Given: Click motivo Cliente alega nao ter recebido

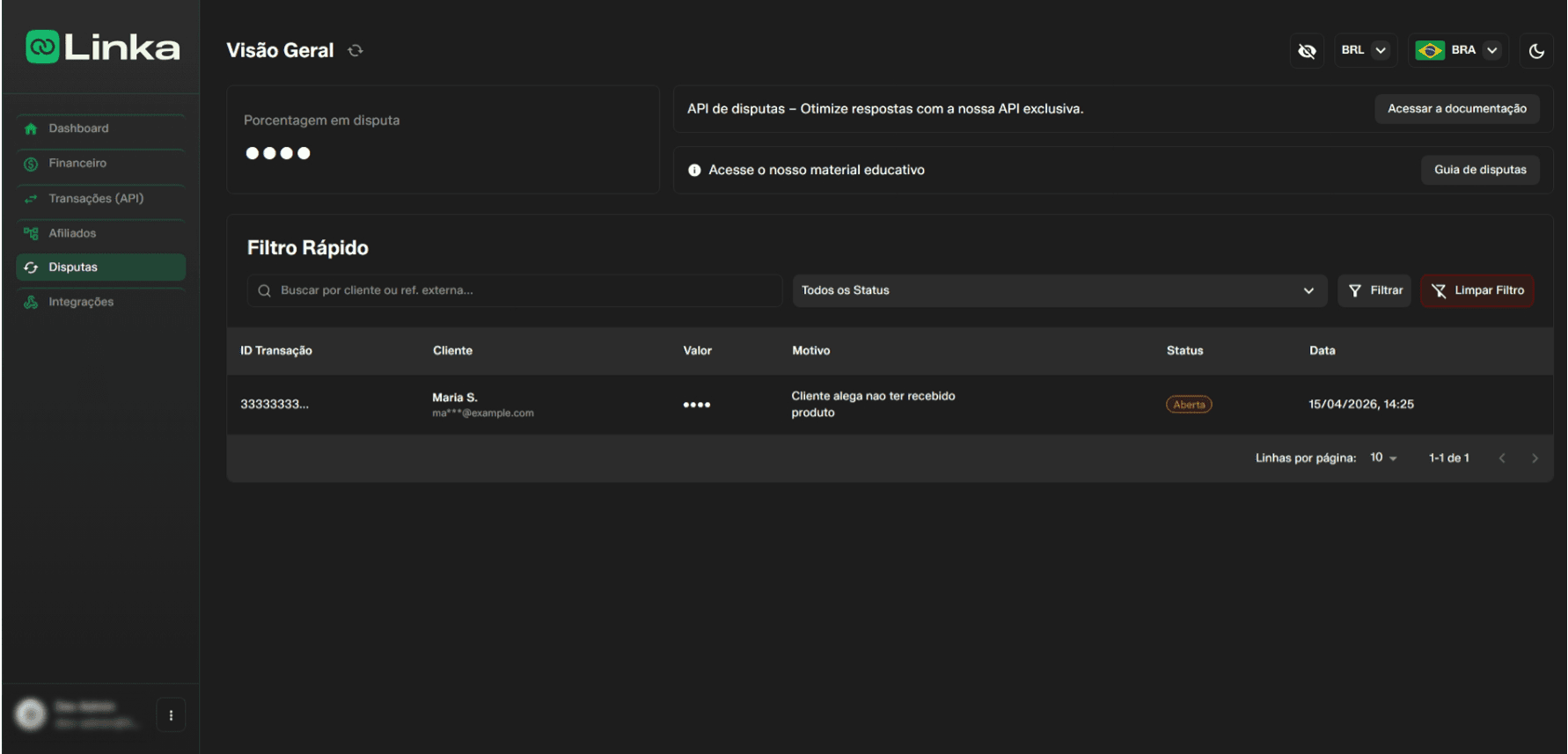Looking at the screenshot, I should [873, 404].
